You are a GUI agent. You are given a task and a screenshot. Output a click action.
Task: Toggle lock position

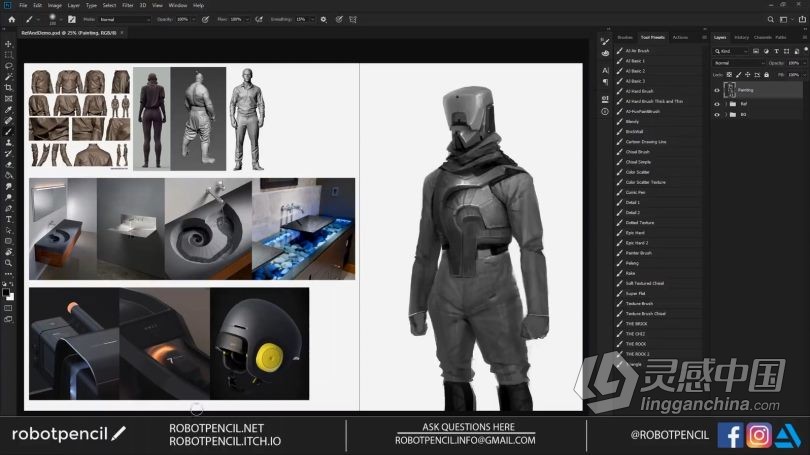[747, 75]
